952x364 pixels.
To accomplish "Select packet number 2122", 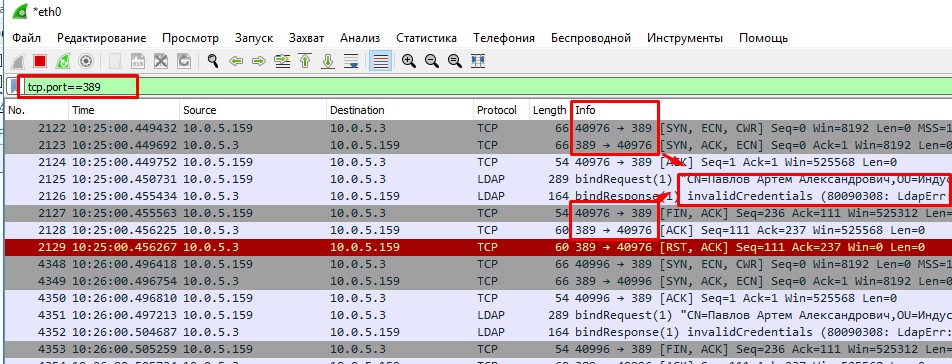I will pyautogui.click(x=478, y=128).
